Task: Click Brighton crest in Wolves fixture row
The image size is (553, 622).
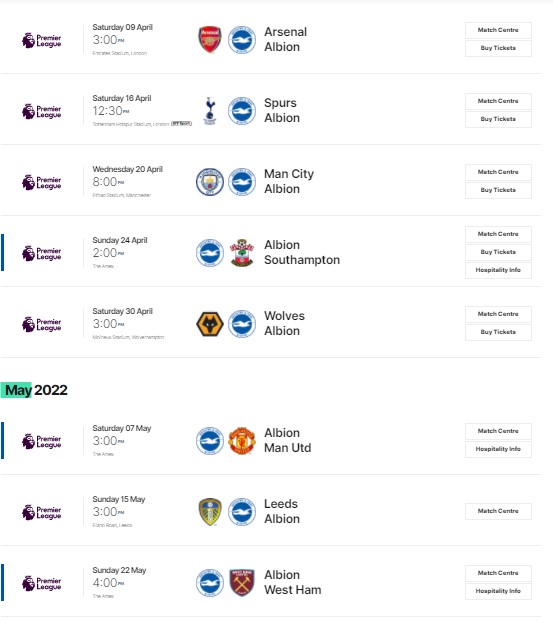Action: 242,324
